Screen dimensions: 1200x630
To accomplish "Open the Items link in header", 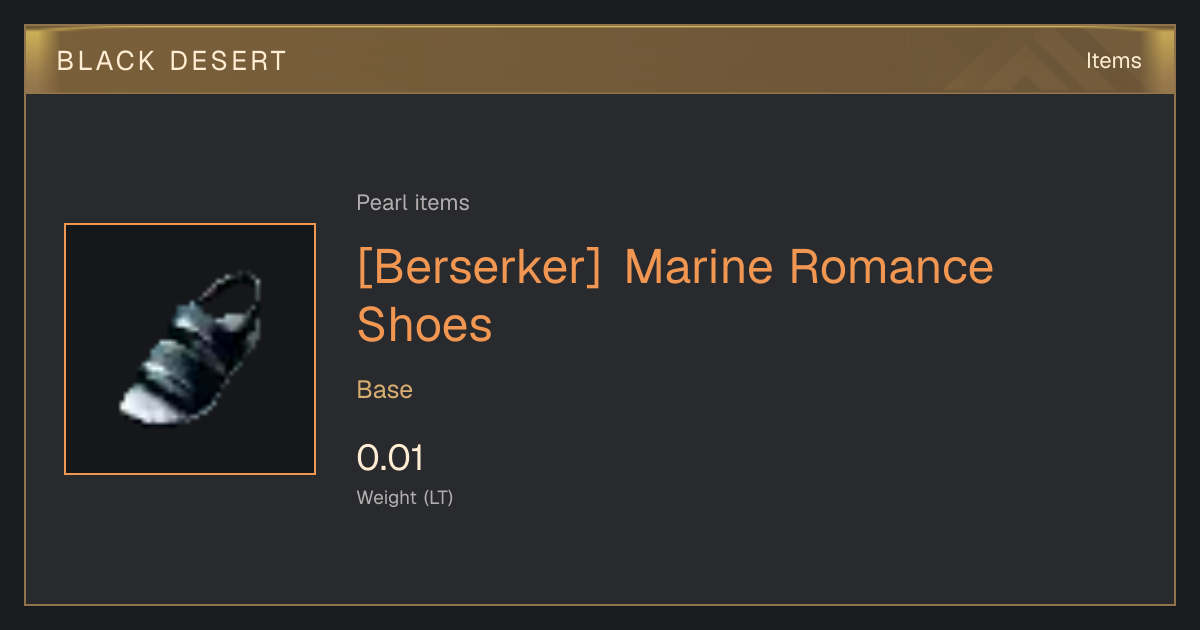I will [1113, 61].
